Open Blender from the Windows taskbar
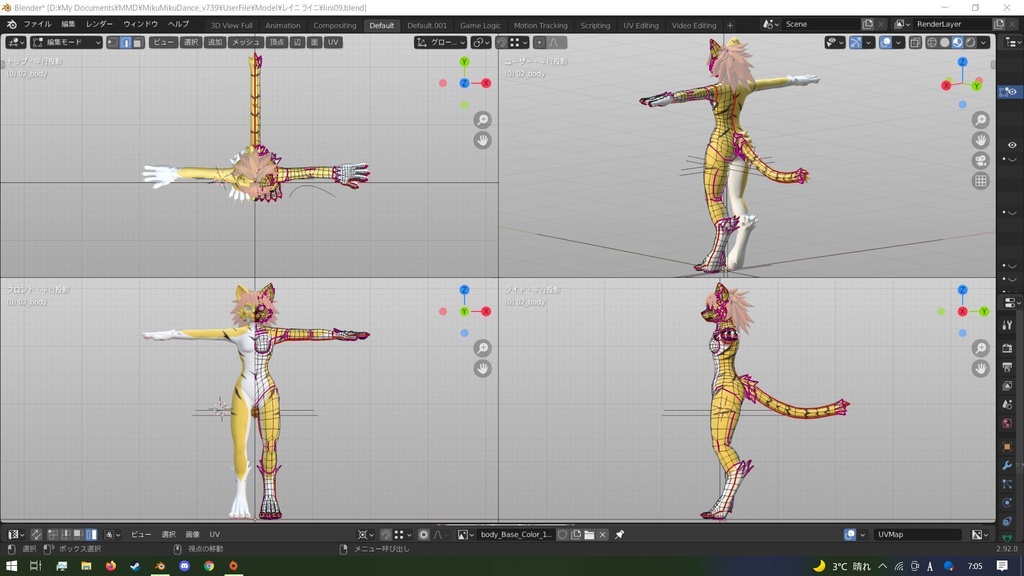Viewport: 1024px width, 576px height. click(159, 566)
